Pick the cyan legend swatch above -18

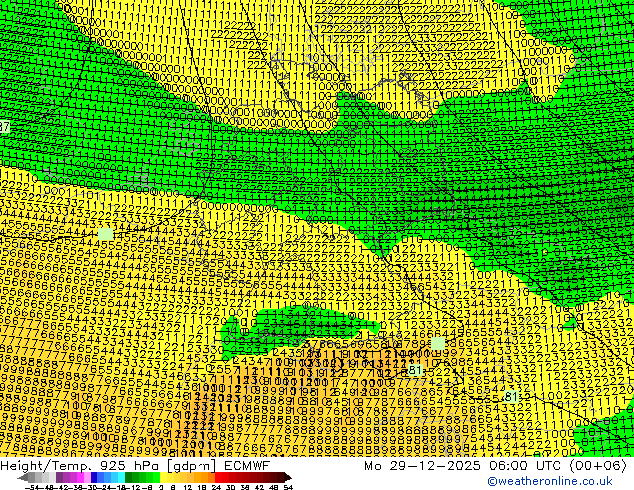[x=122, y=478]
